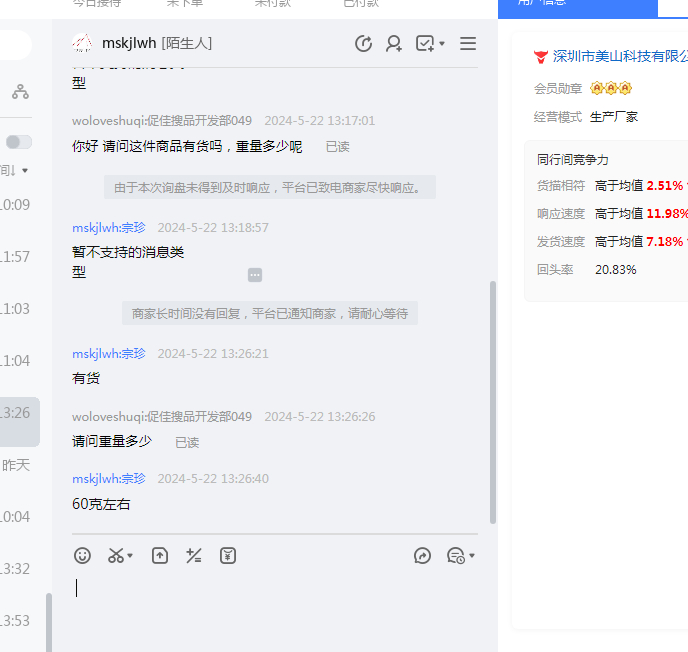Click the yuan price quote icon

click(228, 555)
